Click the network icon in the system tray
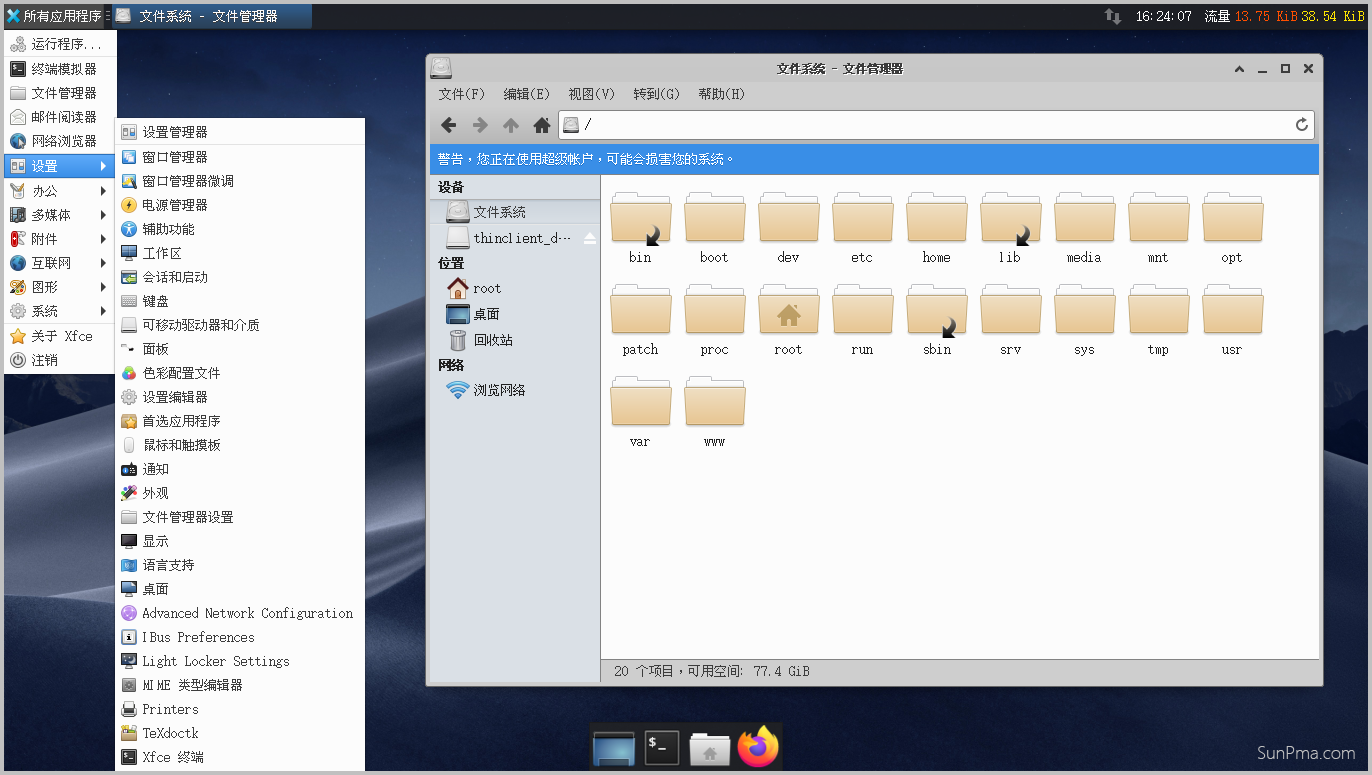This screenshot has height=775, width=1372. [1112, 15]
